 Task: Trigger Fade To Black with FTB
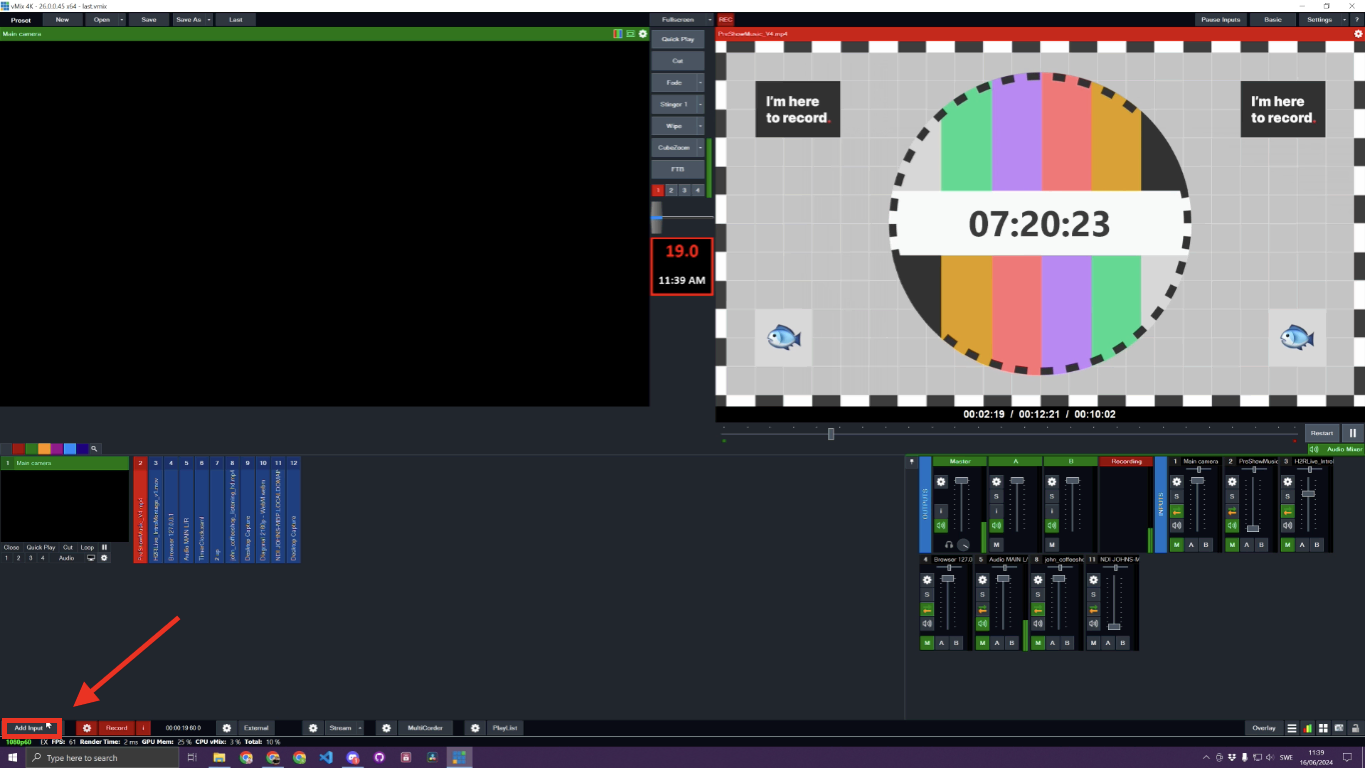click(678, 168)
